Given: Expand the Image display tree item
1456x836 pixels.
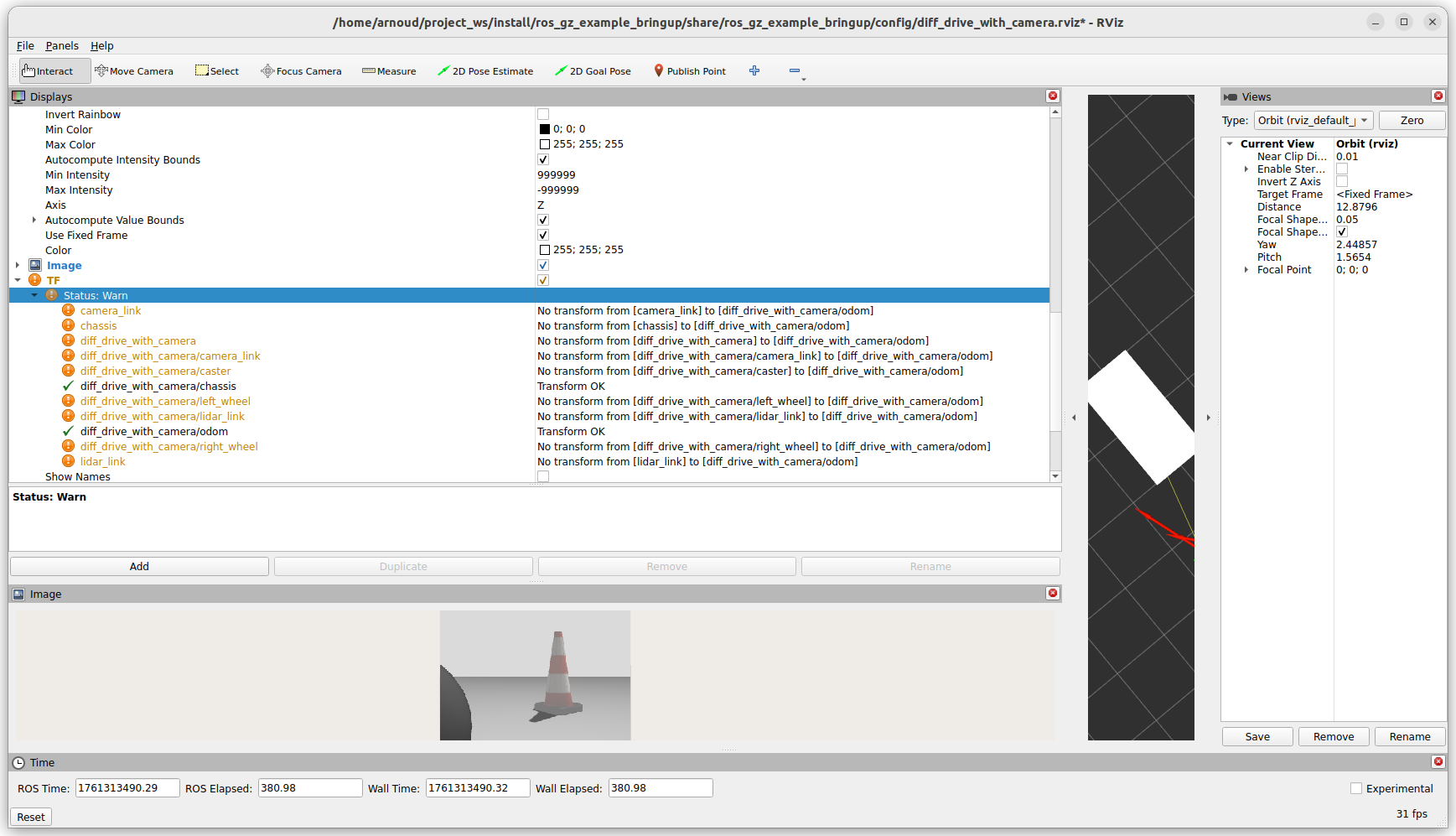Looking at the screenshot, I should 18,265.
